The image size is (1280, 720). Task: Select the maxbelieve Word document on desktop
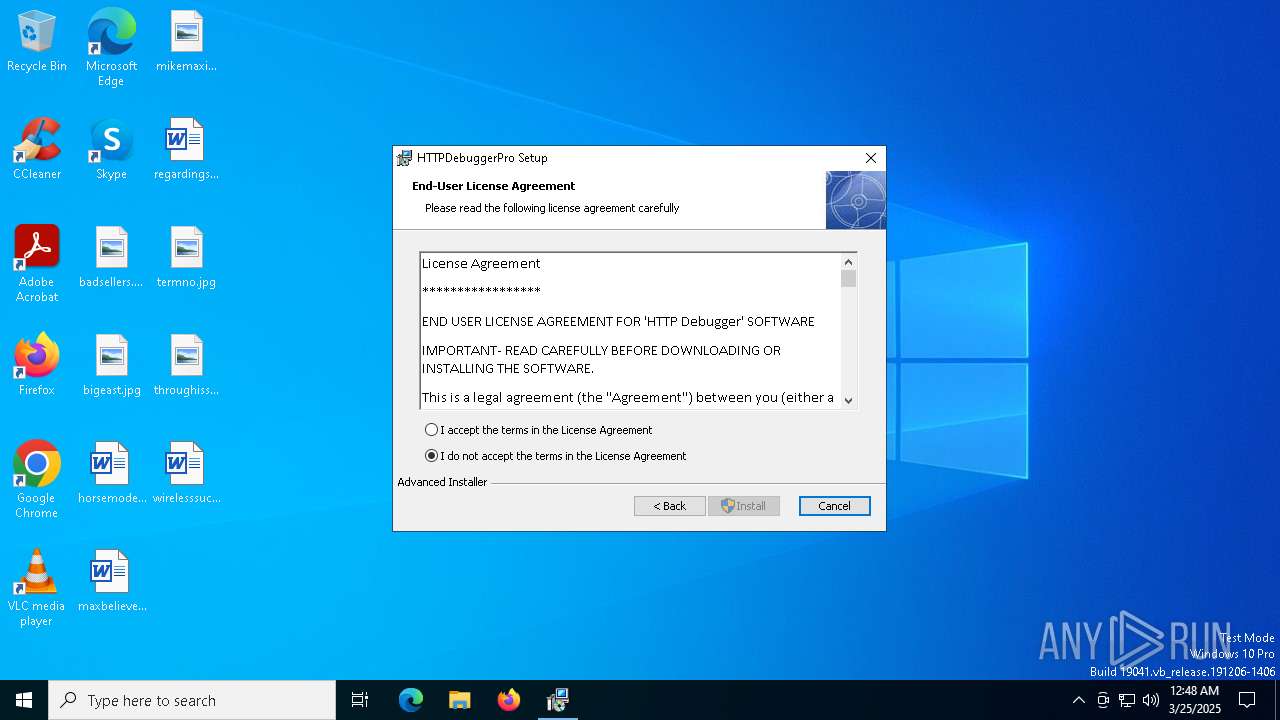[111, 582]
